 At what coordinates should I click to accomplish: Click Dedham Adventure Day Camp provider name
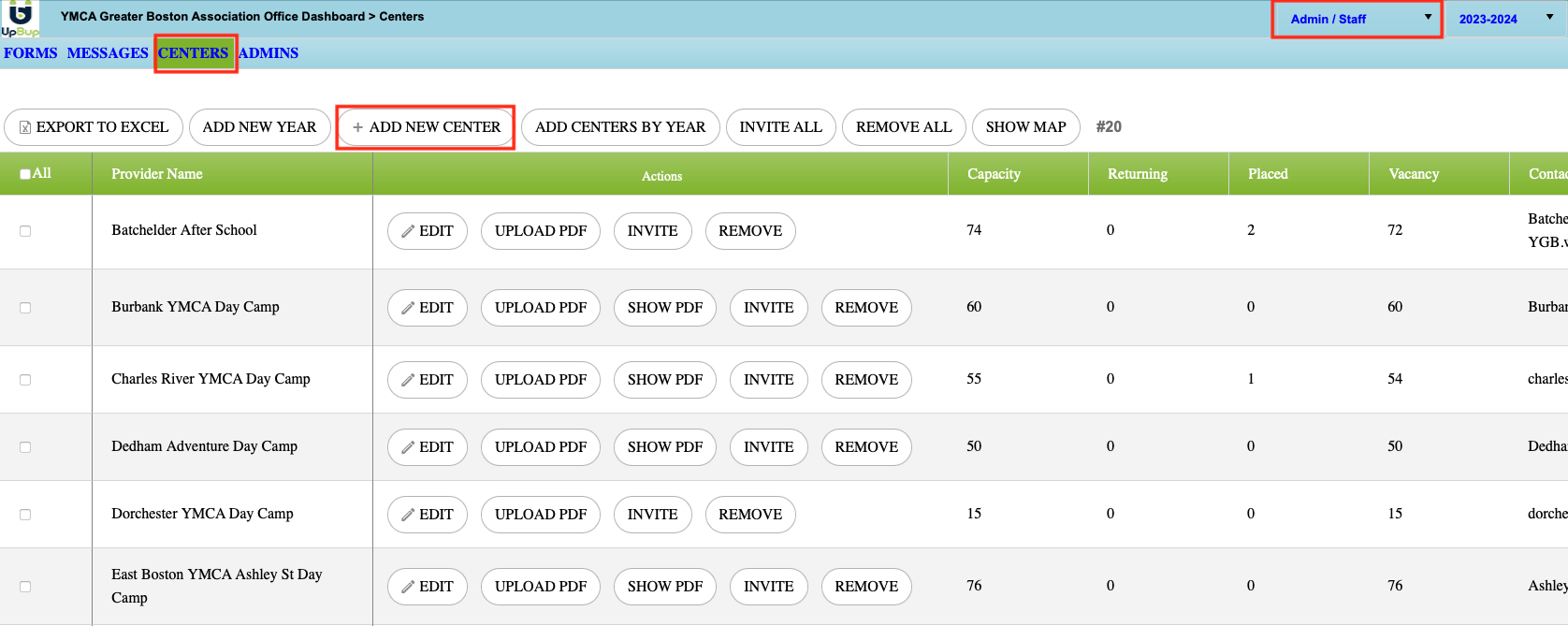click(x=204, y=446)
